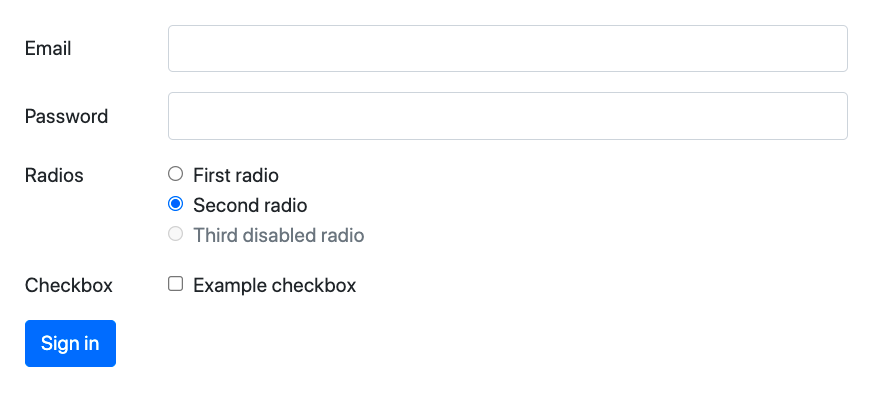Click the "First radio" label text
The width and height of the screenshot is (874, 404).
pos(235,176)
